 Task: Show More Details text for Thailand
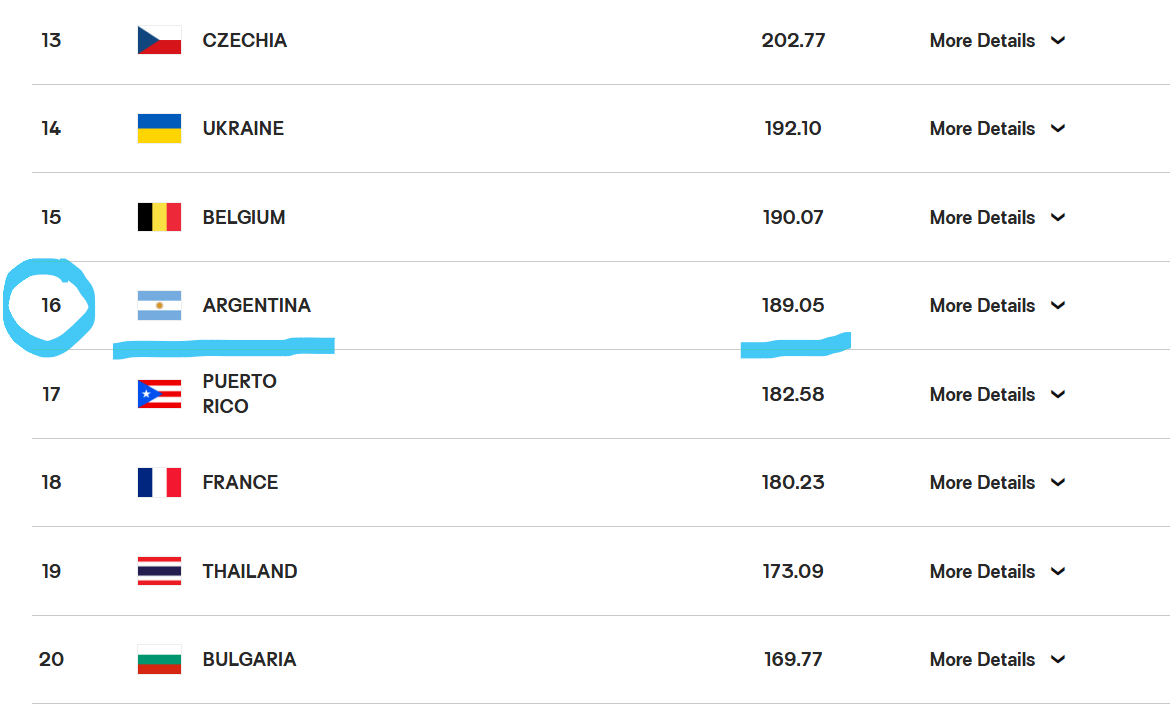[982, 572]
